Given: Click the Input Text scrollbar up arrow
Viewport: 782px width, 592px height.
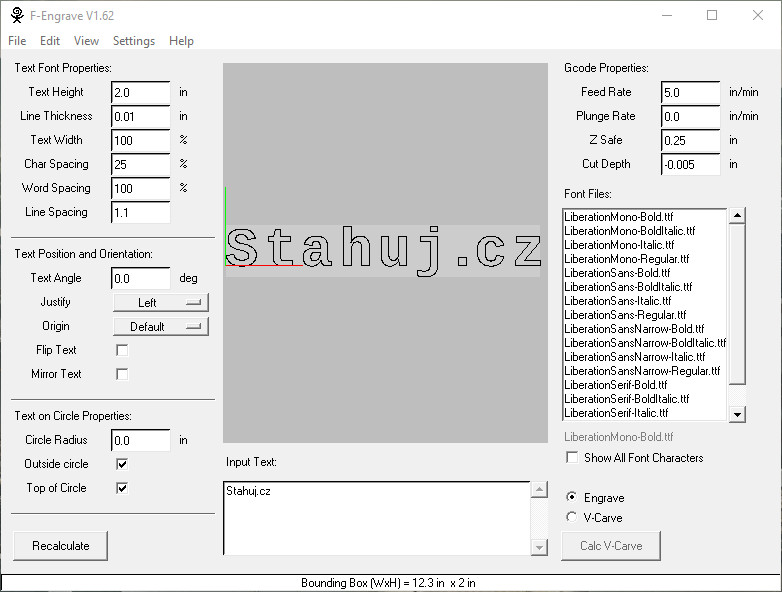Looking at the screenshot, I should pos(539,490).
